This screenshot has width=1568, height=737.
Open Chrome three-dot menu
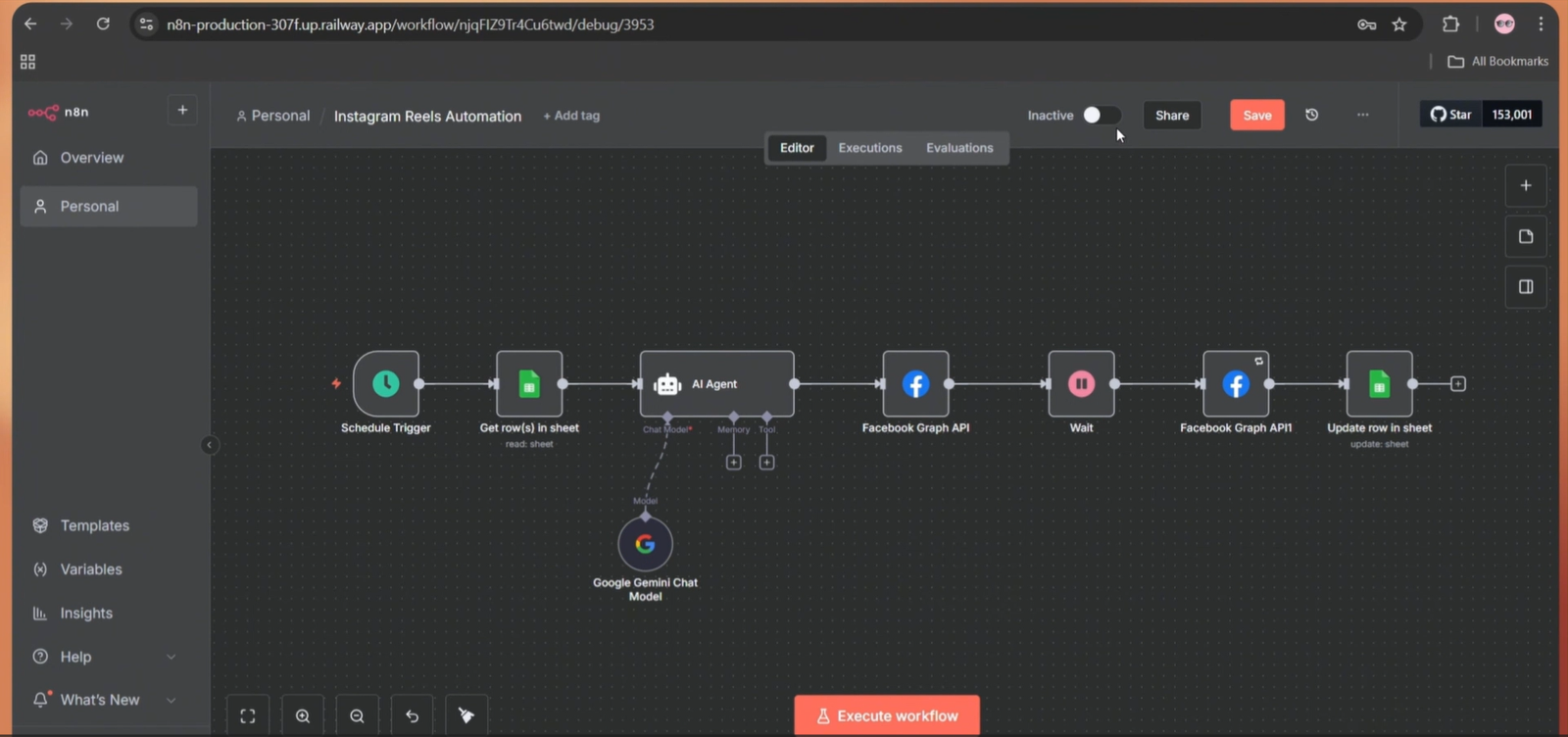click(1541, 25)
